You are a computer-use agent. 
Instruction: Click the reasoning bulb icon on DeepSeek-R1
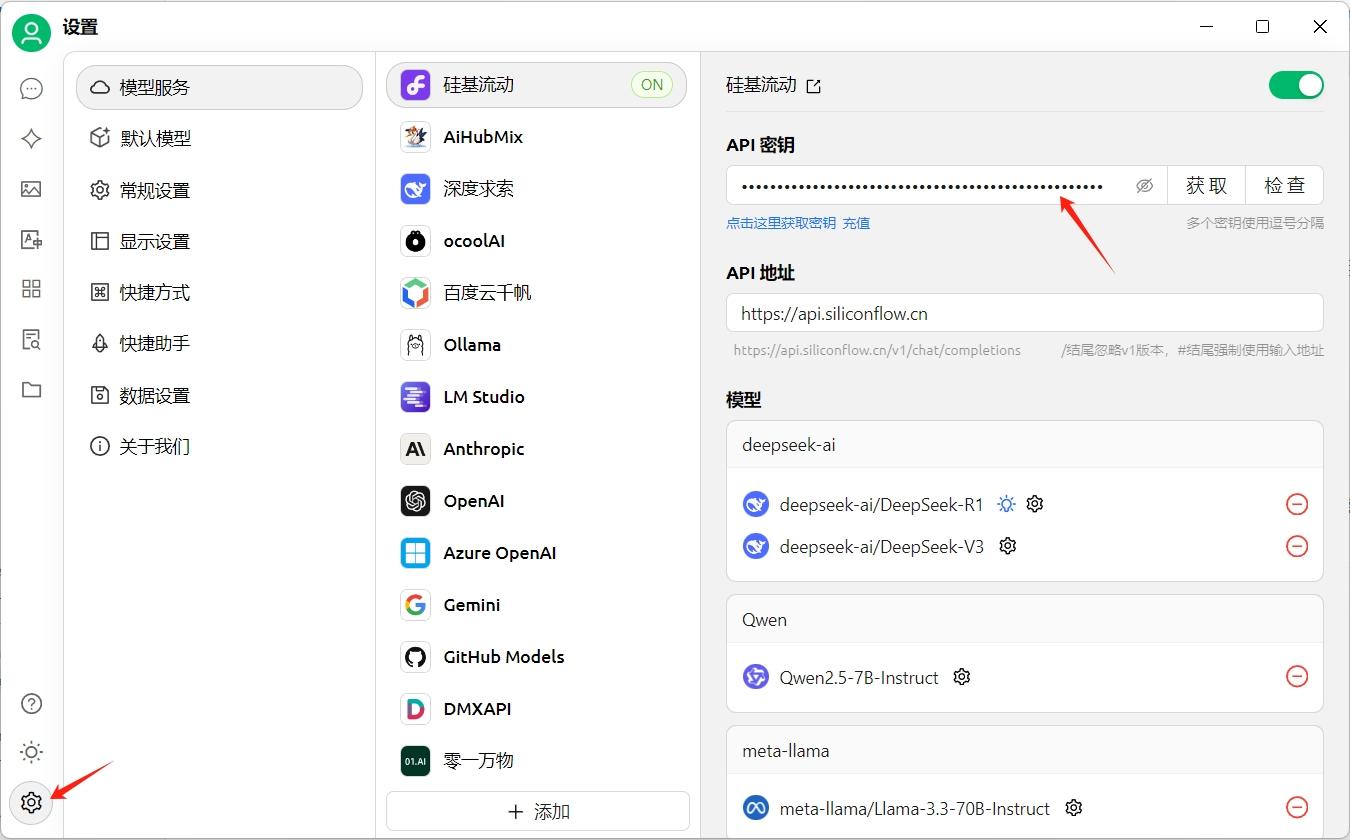tap(1007, 504)
